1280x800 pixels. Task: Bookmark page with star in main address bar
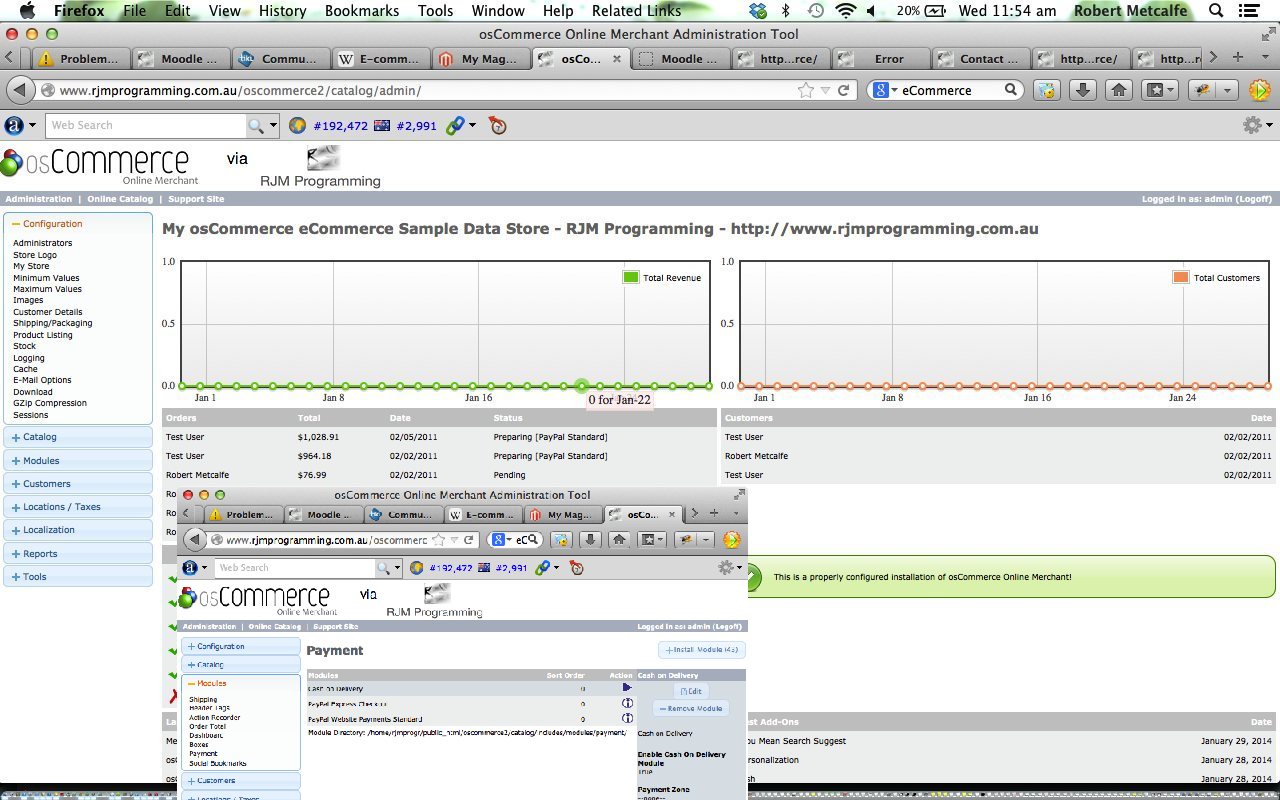click(x=806, y=90)
